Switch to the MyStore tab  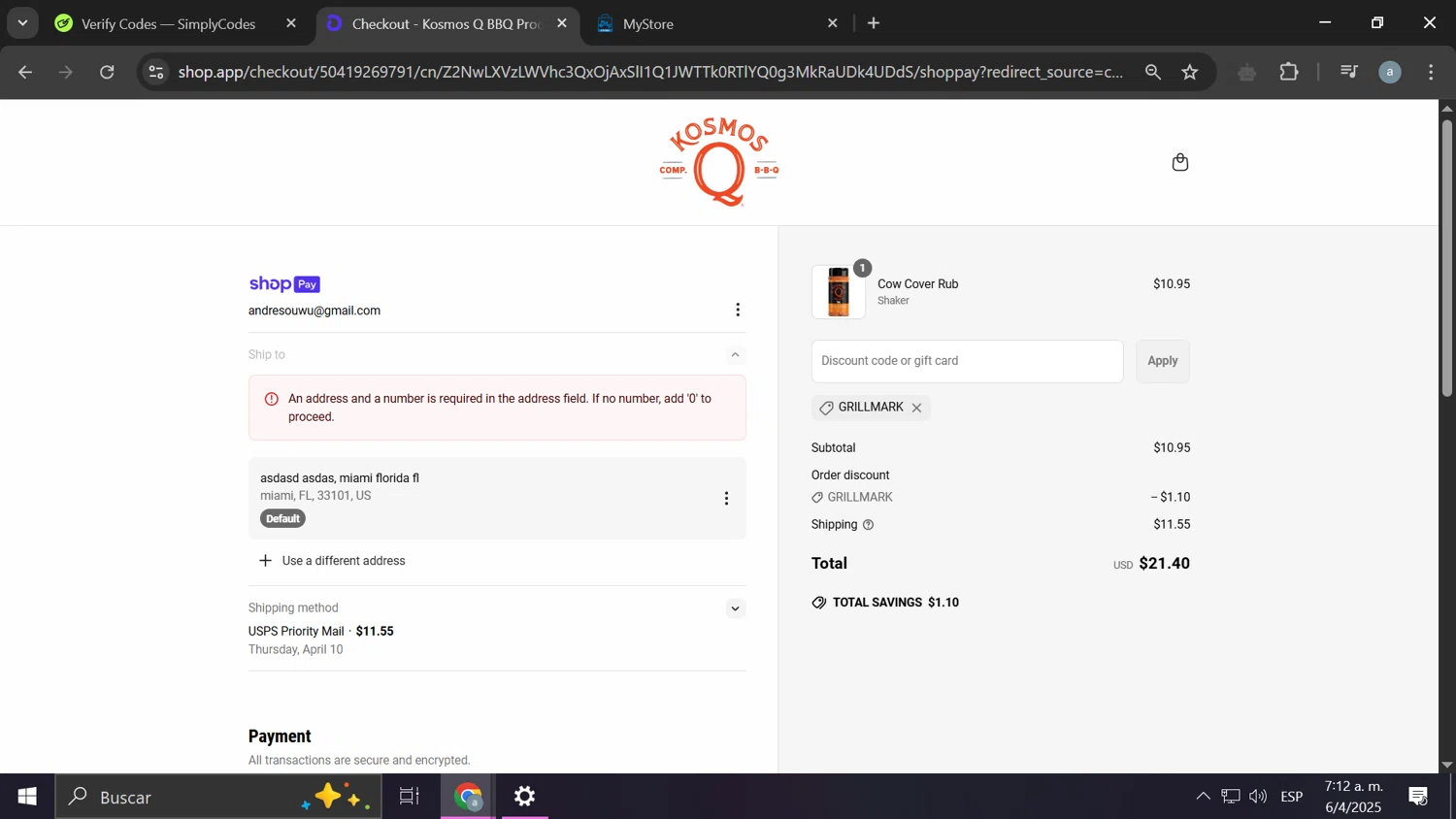tap(648, 23)
